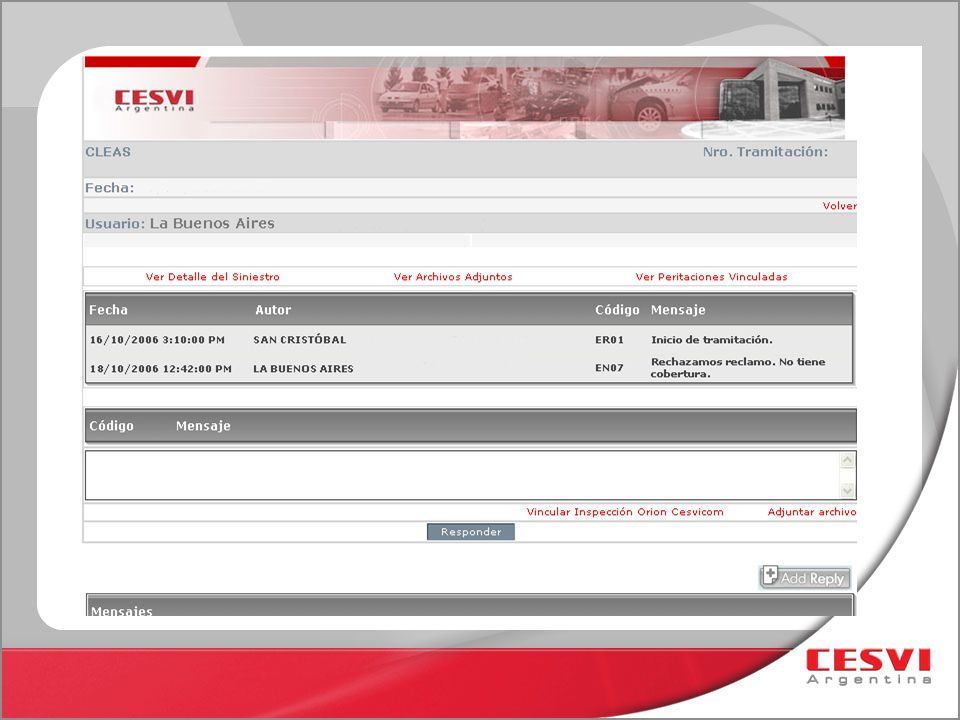Click the Usuario: La Buenos Aires text
This screenshot has width=960, height=720.
pyautogui.click(x=179, y=223)
